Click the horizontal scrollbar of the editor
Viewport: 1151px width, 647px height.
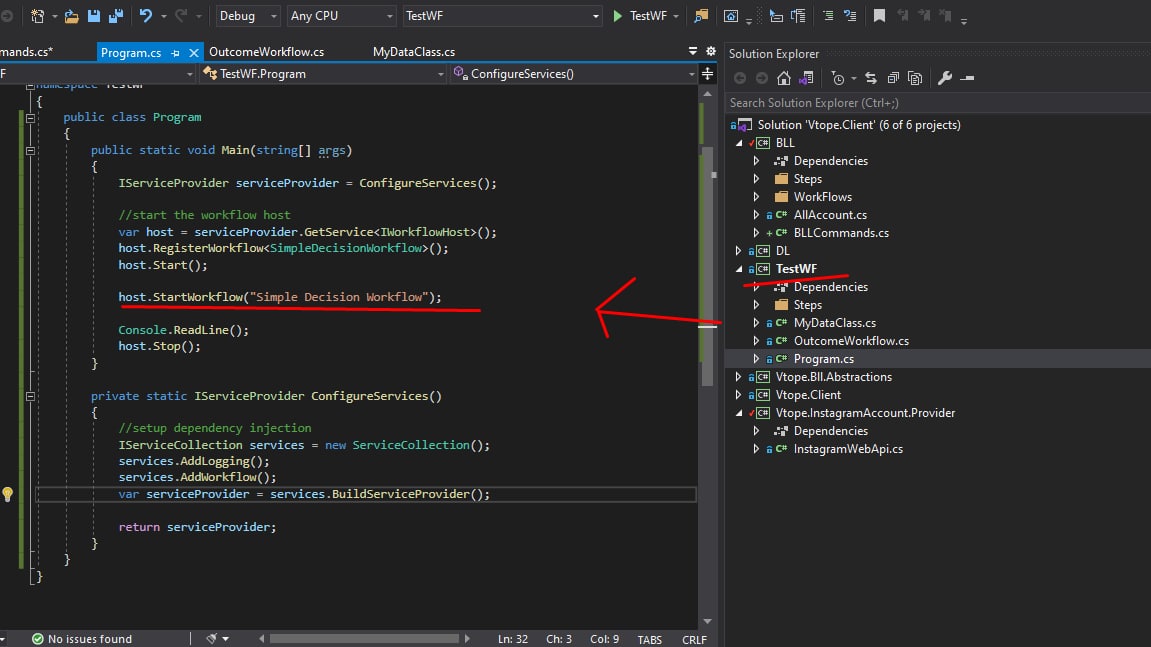point(364,639)
